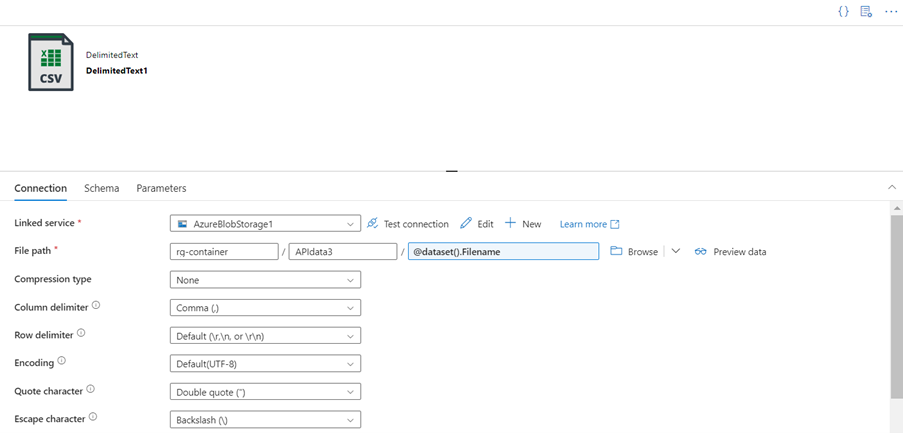Switch to the Parameters tab
This screenshot has height=433, width=903.
point(161,188)
